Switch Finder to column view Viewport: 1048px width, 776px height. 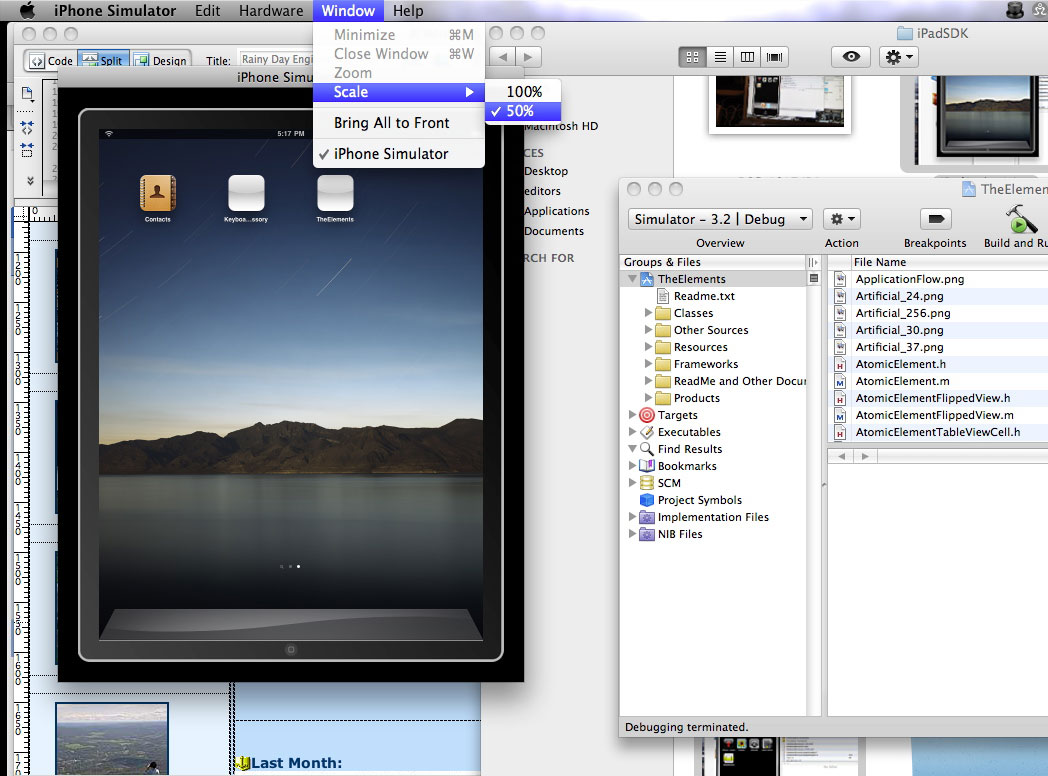click(x=747, y=57)
